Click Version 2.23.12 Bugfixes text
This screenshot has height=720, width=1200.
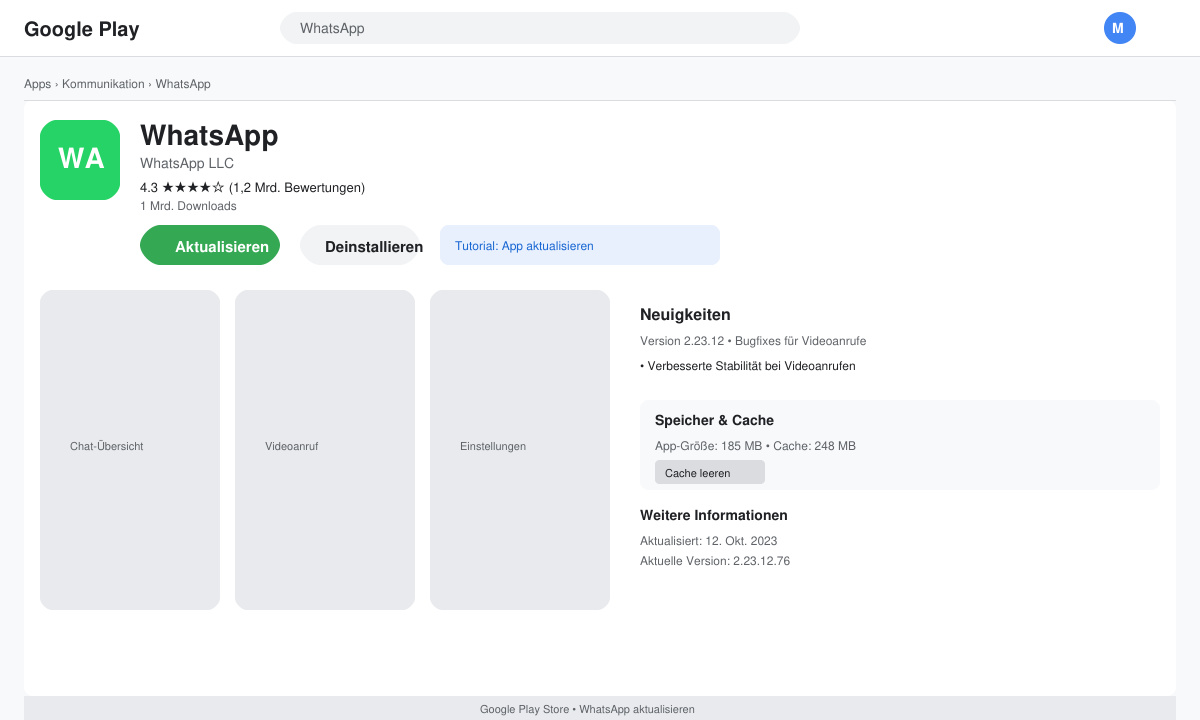753,341
